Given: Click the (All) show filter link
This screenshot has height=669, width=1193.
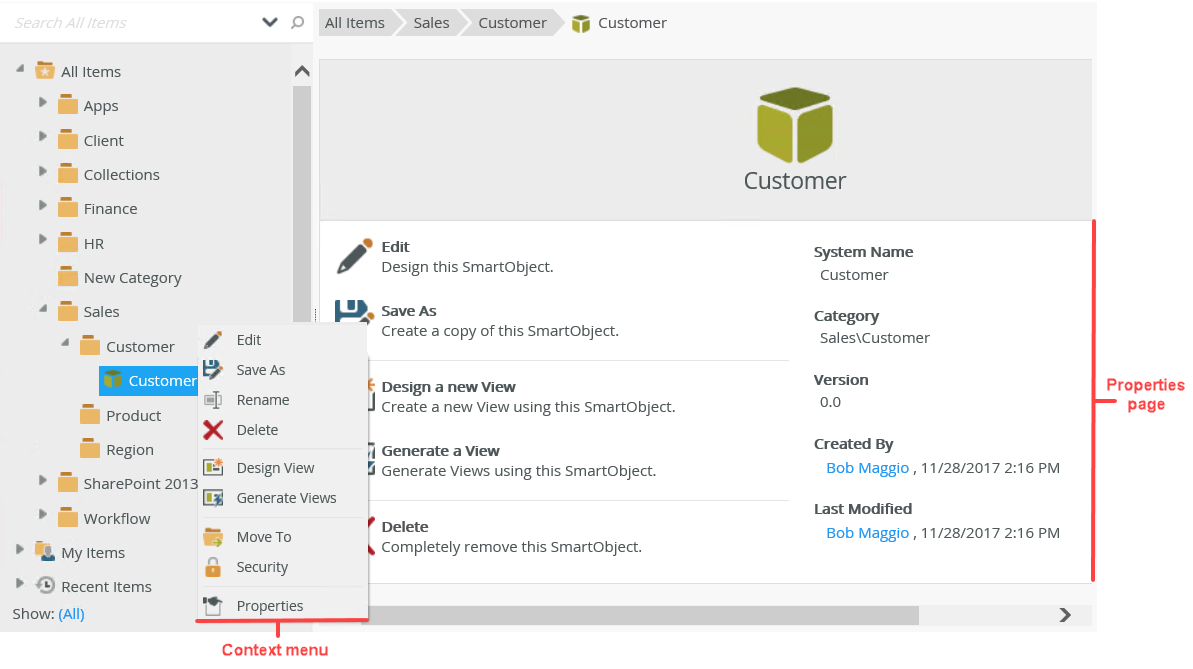Looking at the screenshot, I should (x=71, y=614).
